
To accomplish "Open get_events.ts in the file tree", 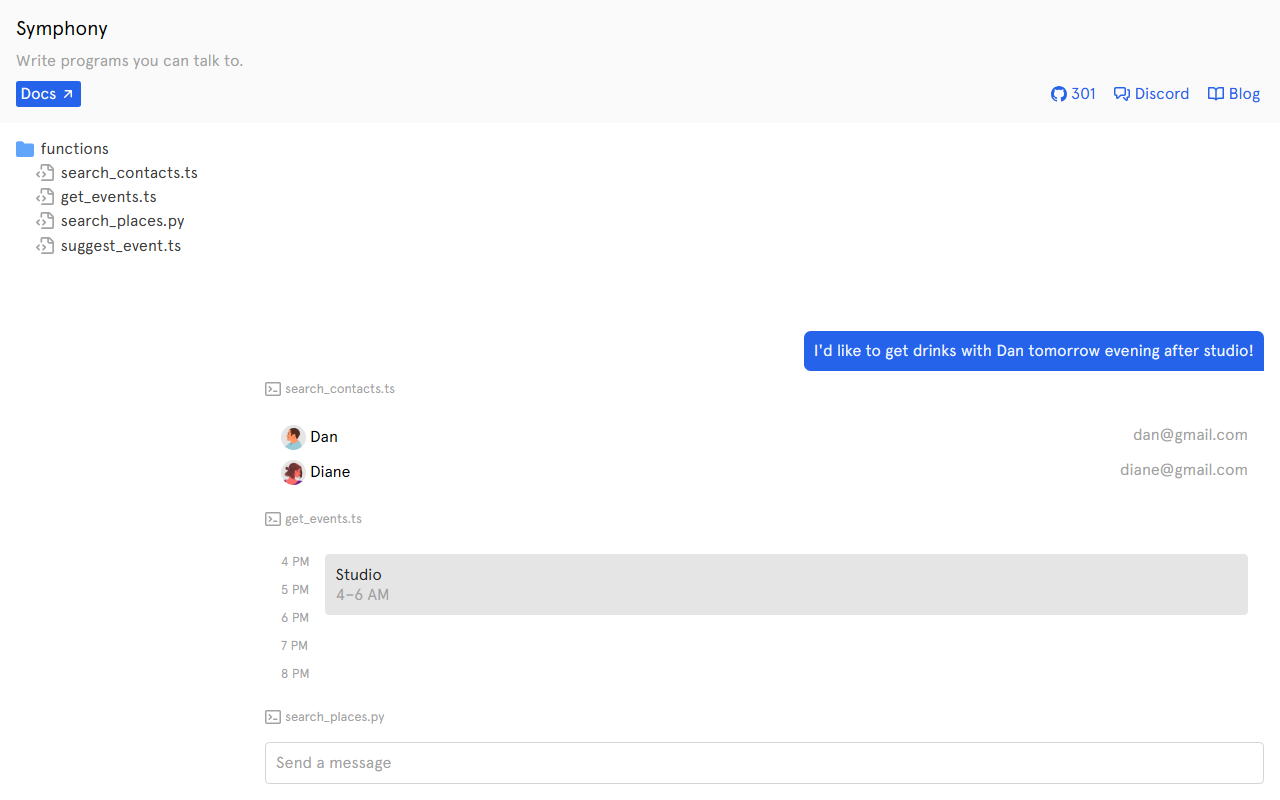I will pos(109,197).
